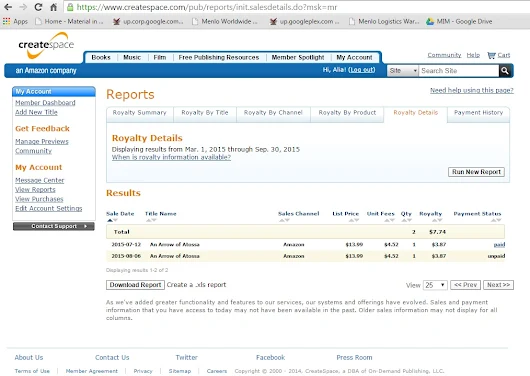Screen dimensions: 530x376
Task: Click the browser address bar URL
Action: click(207, 7)
